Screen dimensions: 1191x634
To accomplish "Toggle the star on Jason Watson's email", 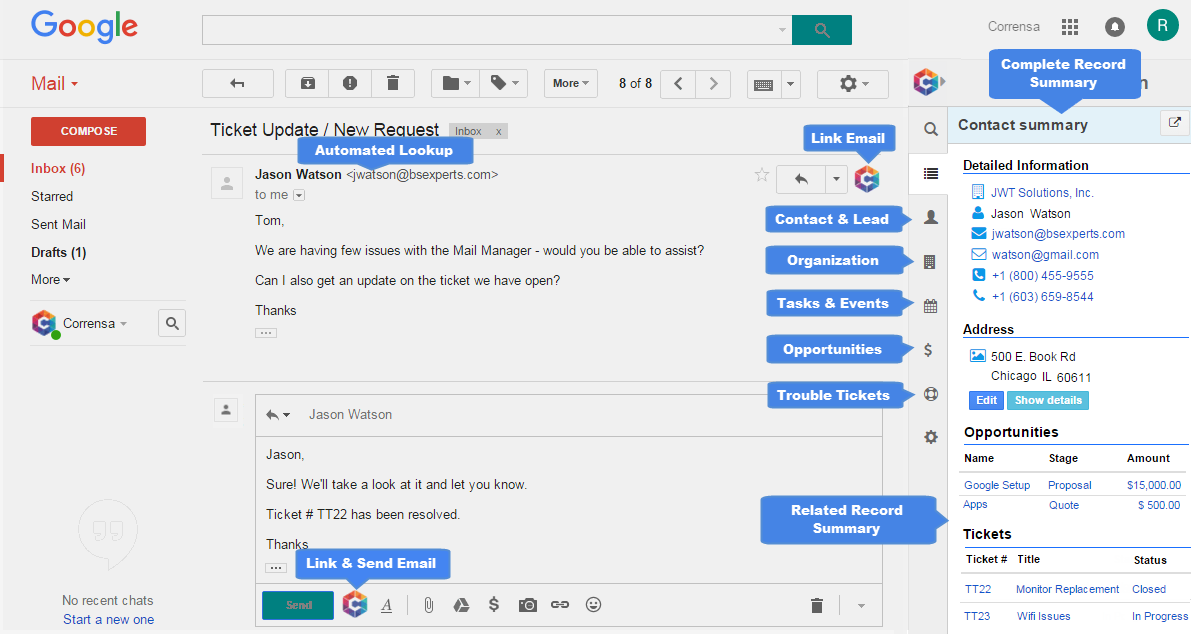I will [x=762, y=176].
